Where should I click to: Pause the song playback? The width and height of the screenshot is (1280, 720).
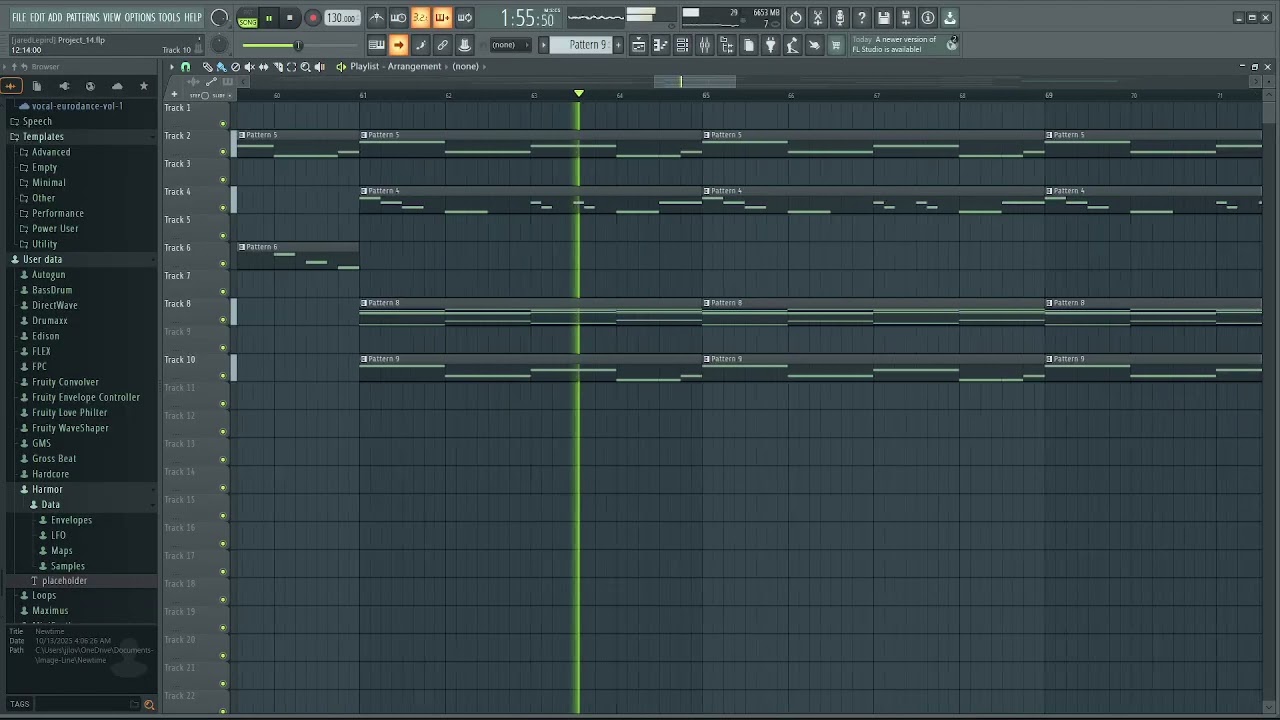[x=269, y=18]
